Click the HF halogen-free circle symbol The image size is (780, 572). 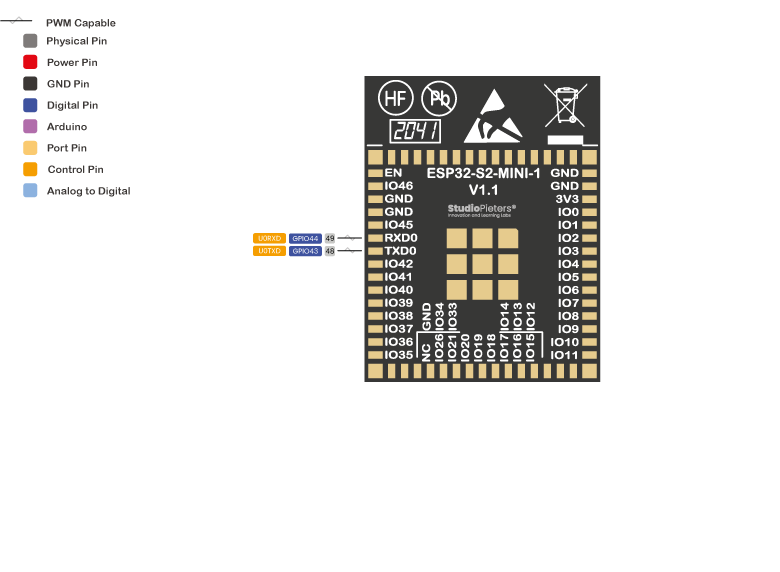click(395, 98)
